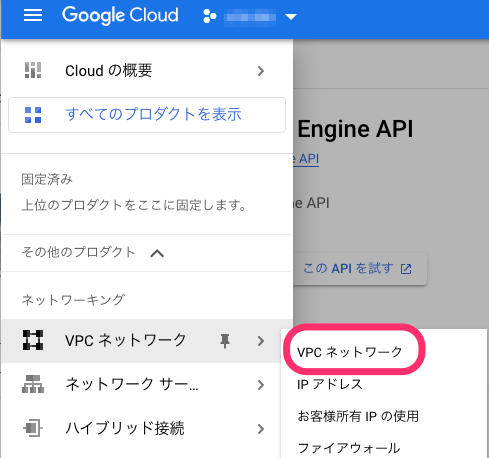Collapse その他のプロダクト section
Viewport: 489px width, 458px height.
point(147,253)
